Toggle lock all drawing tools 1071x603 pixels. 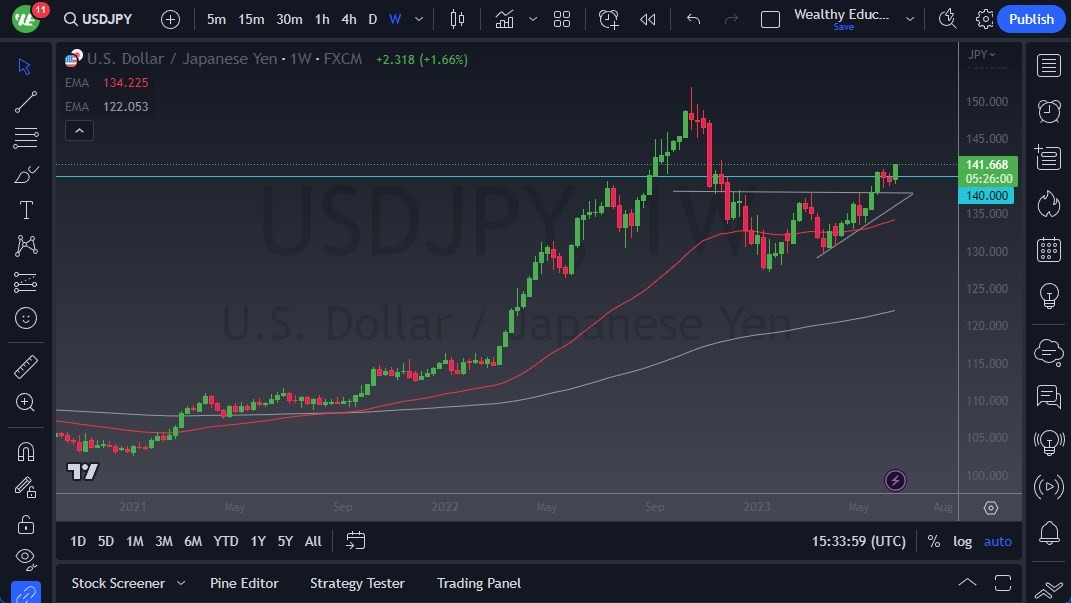pyautogui.click(x=26, y=524)
